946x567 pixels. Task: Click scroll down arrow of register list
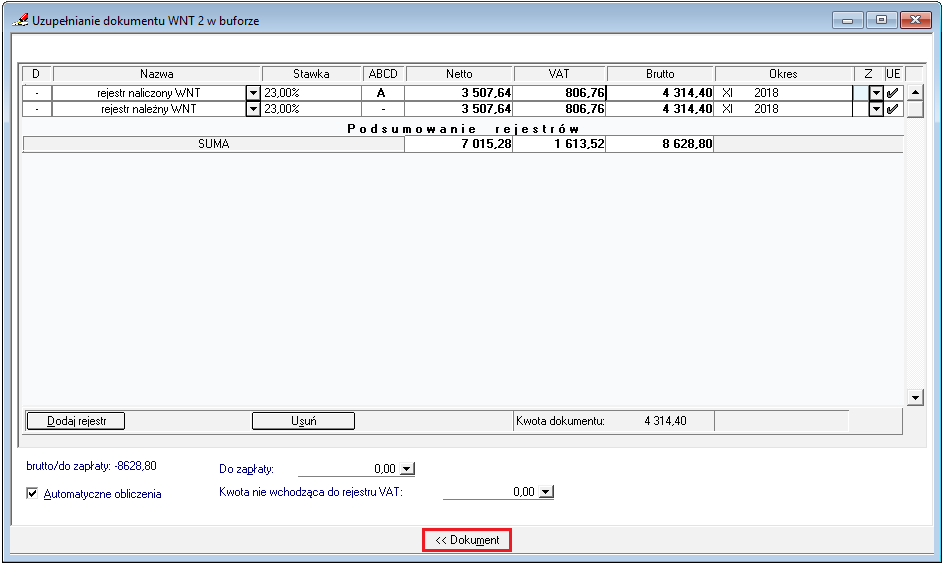click(914, 398)
